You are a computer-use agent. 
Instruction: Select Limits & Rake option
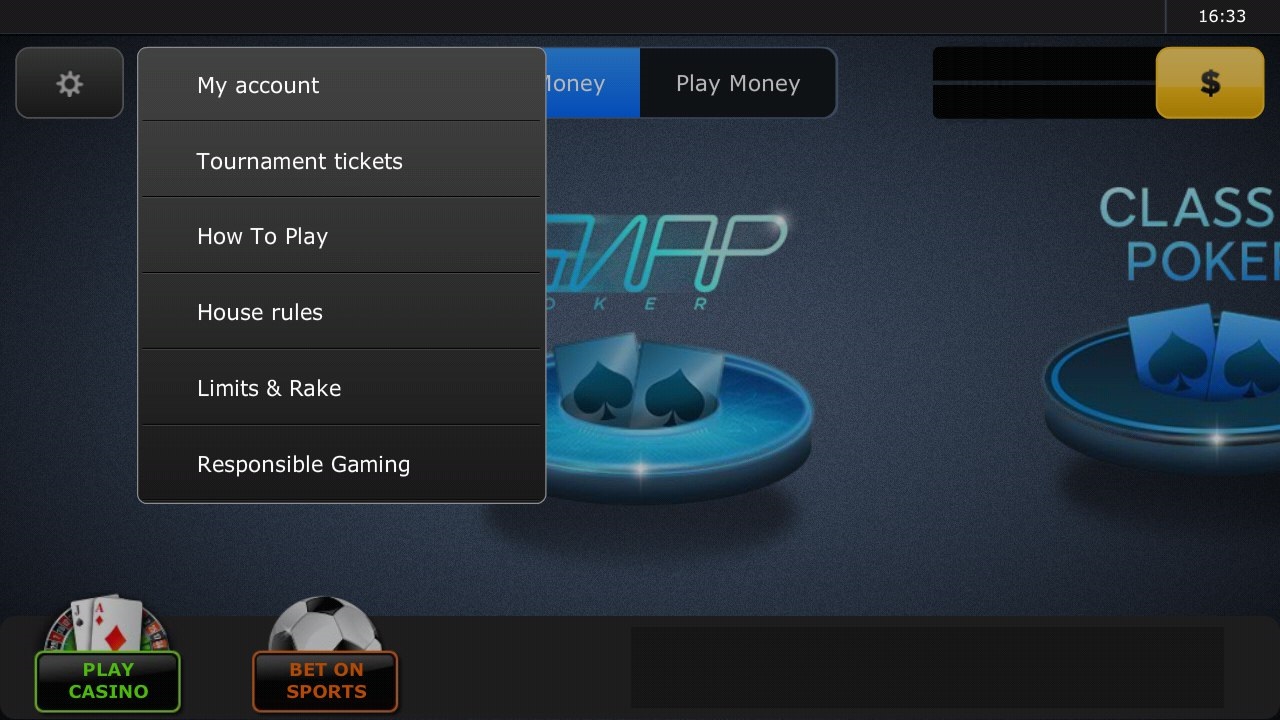[x=341, y=388]
